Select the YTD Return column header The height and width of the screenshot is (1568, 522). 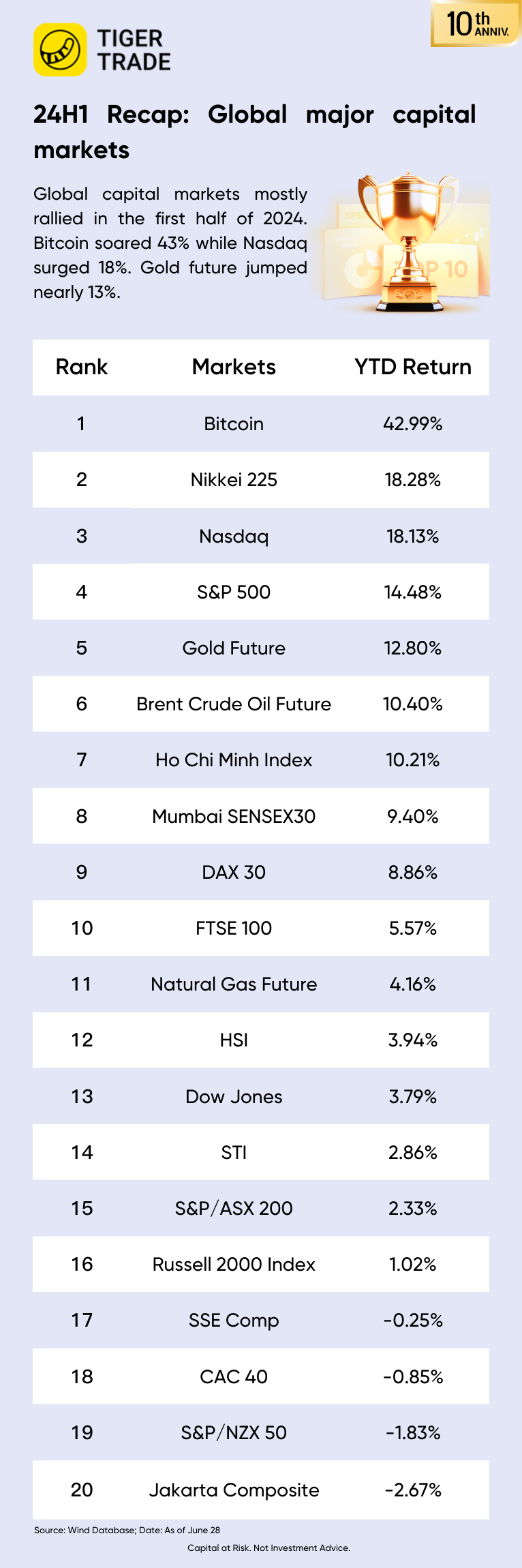coord(412,367)
